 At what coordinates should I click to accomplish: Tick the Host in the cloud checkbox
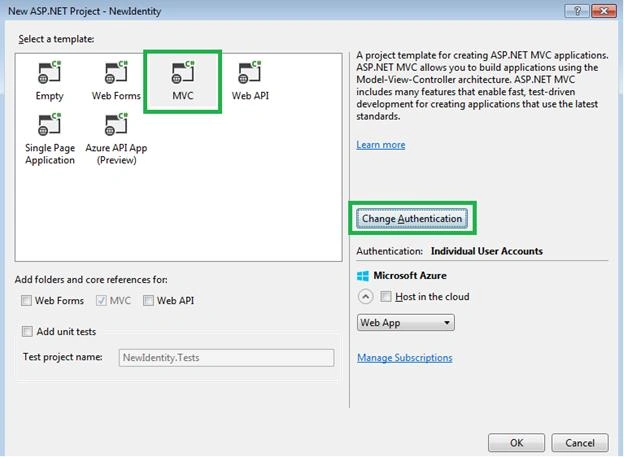pos(386,297)
